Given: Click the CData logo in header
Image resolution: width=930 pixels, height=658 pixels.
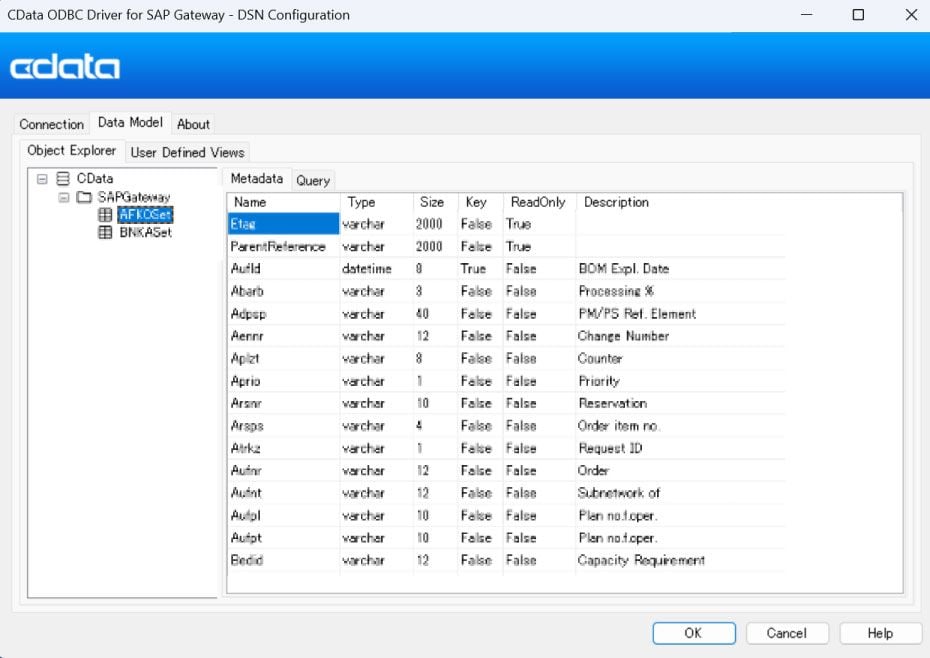Looking at the screenshot, I should (x=65, y=67).
